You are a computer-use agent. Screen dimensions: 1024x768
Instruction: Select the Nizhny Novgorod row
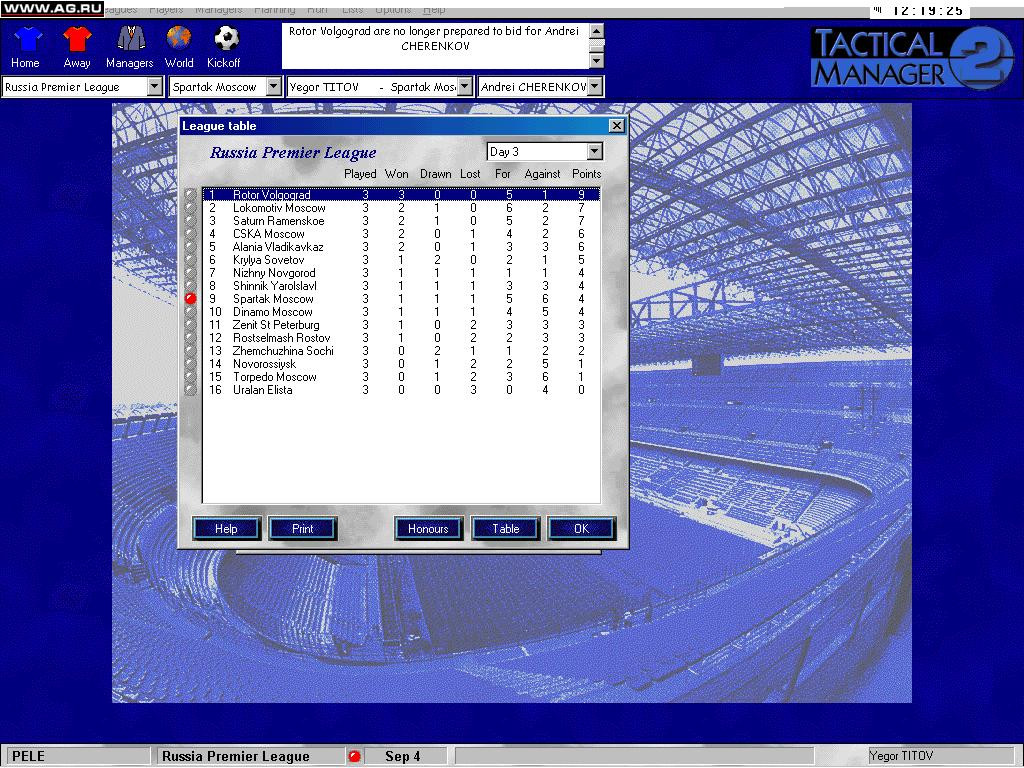(x=401, y=273)
